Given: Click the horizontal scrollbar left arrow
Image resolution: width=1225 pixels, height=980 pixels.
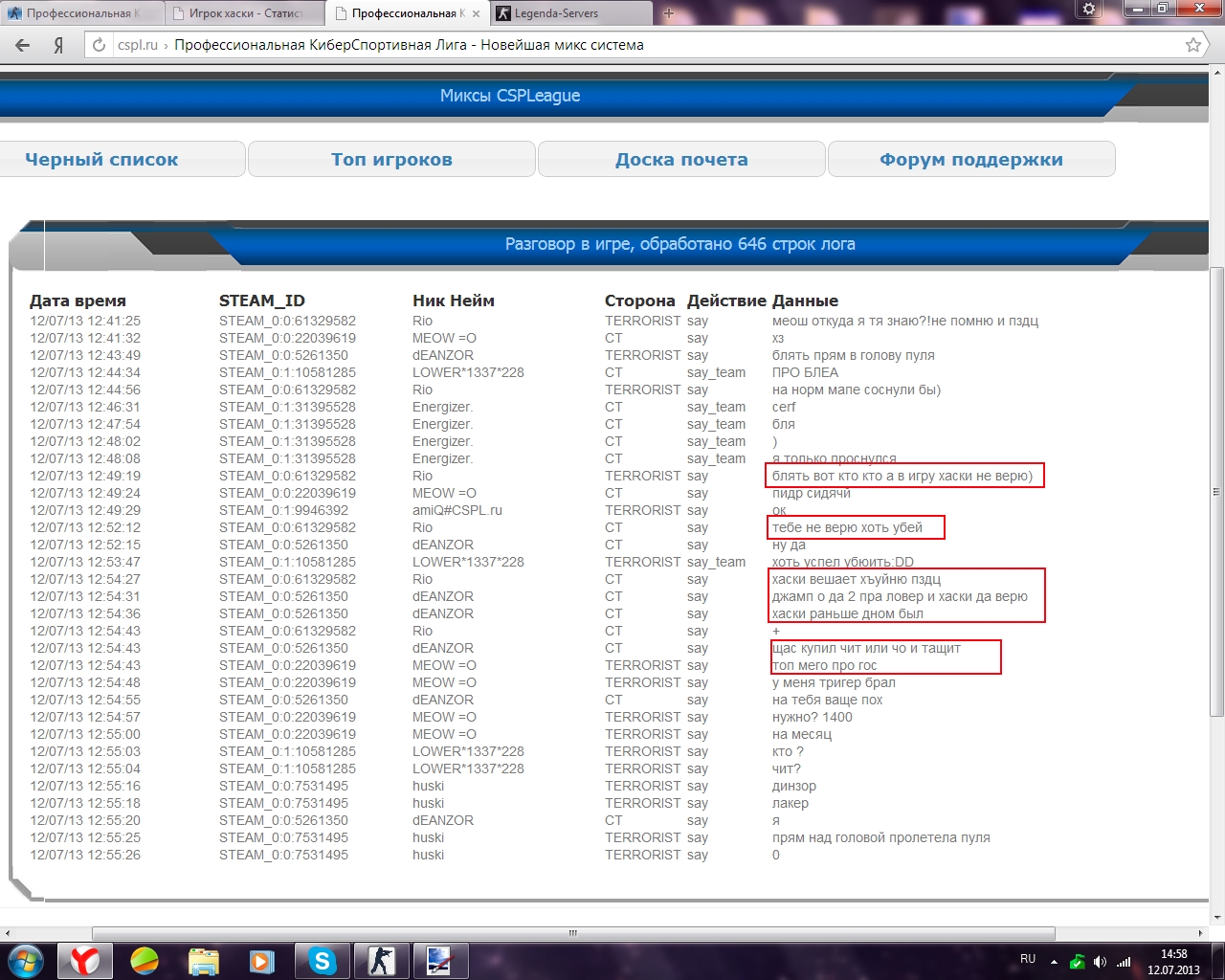Looking at the screenshot, I should click(x=8, y=933).
